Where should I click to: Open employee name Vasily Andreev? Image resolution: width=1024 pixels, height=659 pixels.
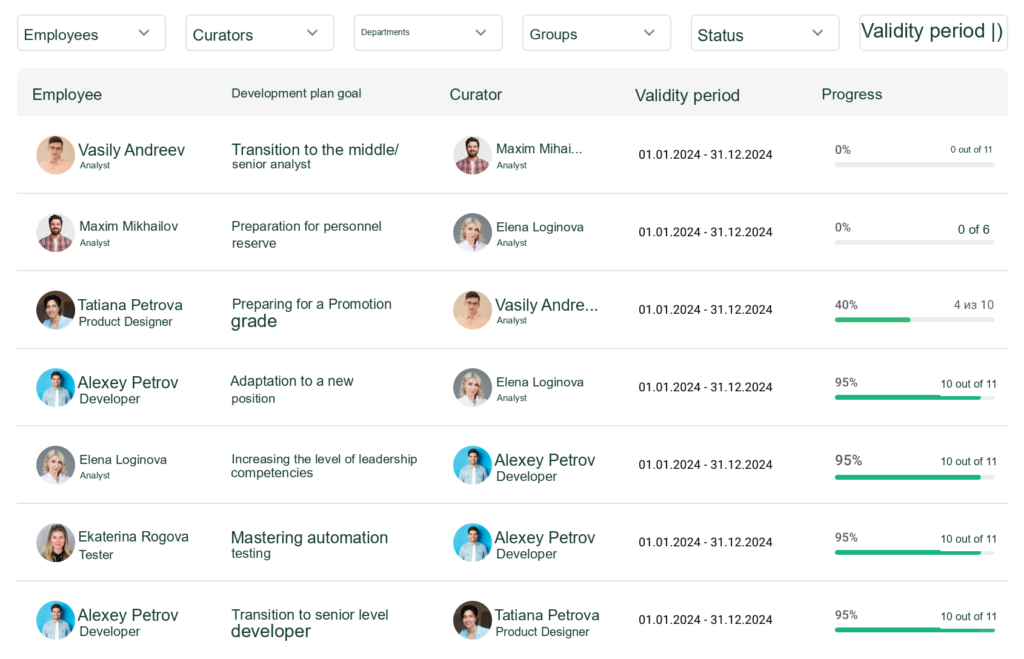coord(131,150)
